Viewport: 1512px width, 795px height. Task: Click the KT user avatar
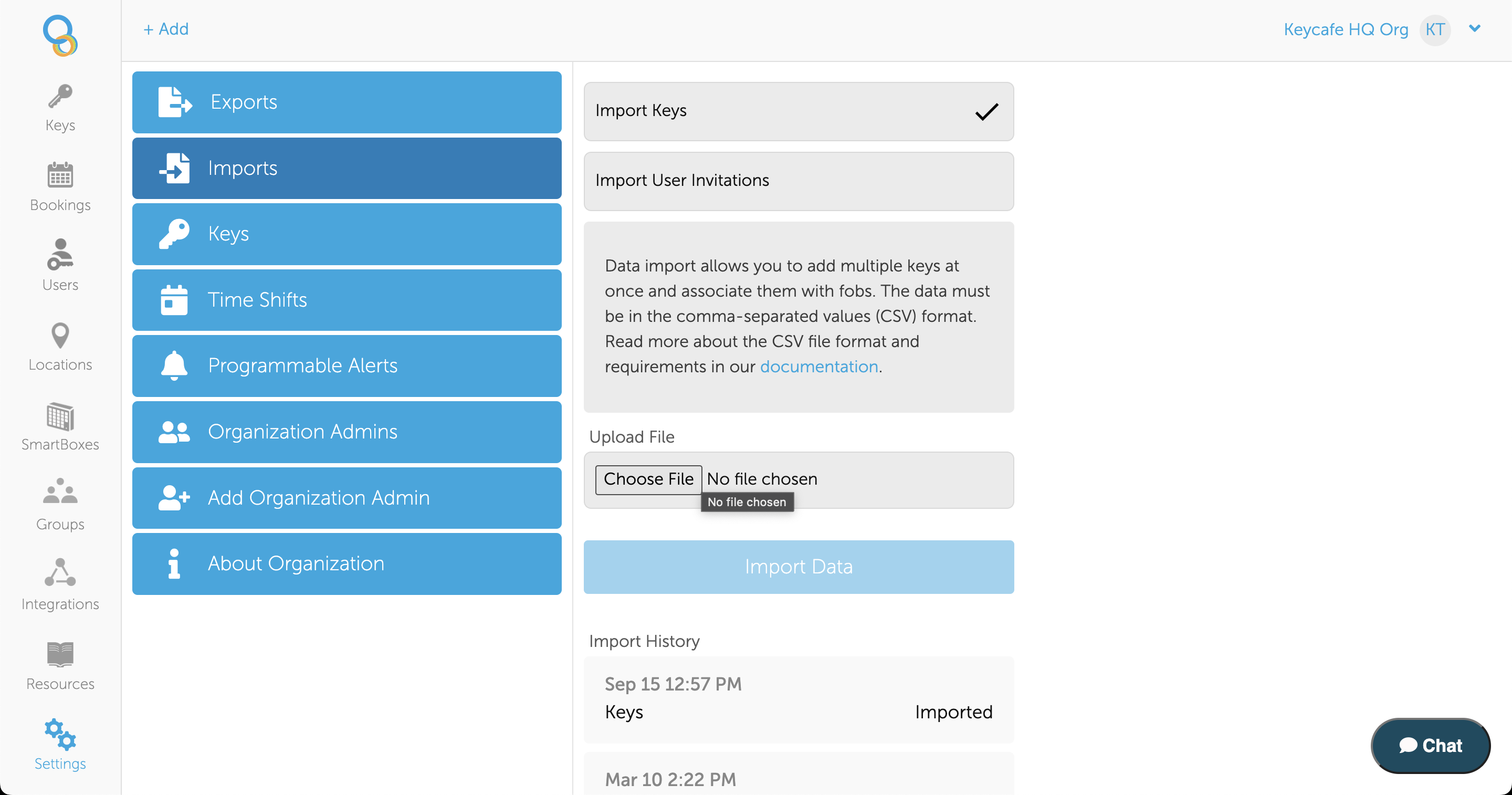1435,29
